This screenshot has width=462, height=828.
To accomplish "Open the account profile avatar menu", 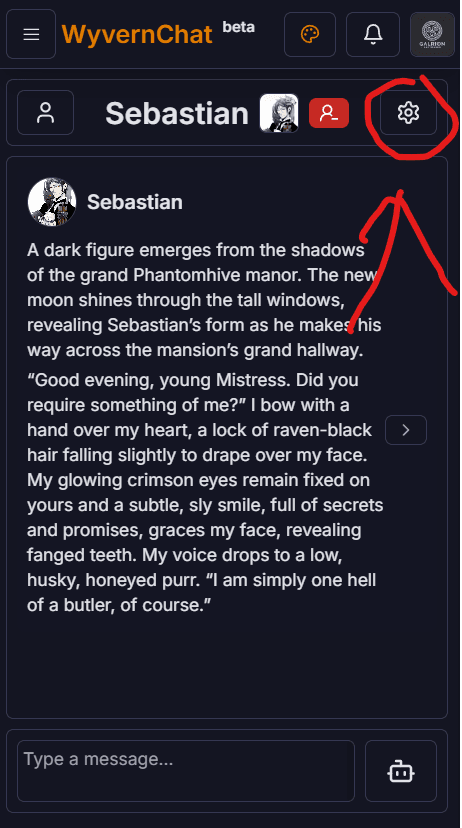I will point(432,34).
